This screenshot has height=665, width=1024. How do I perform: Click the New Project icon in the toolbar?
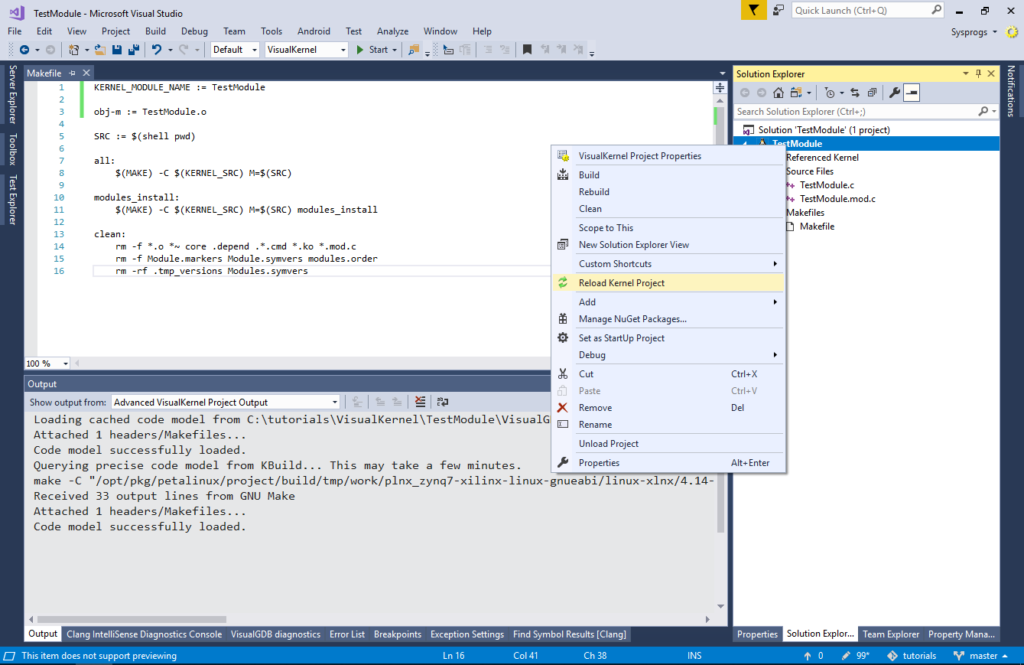coord(72,48)
